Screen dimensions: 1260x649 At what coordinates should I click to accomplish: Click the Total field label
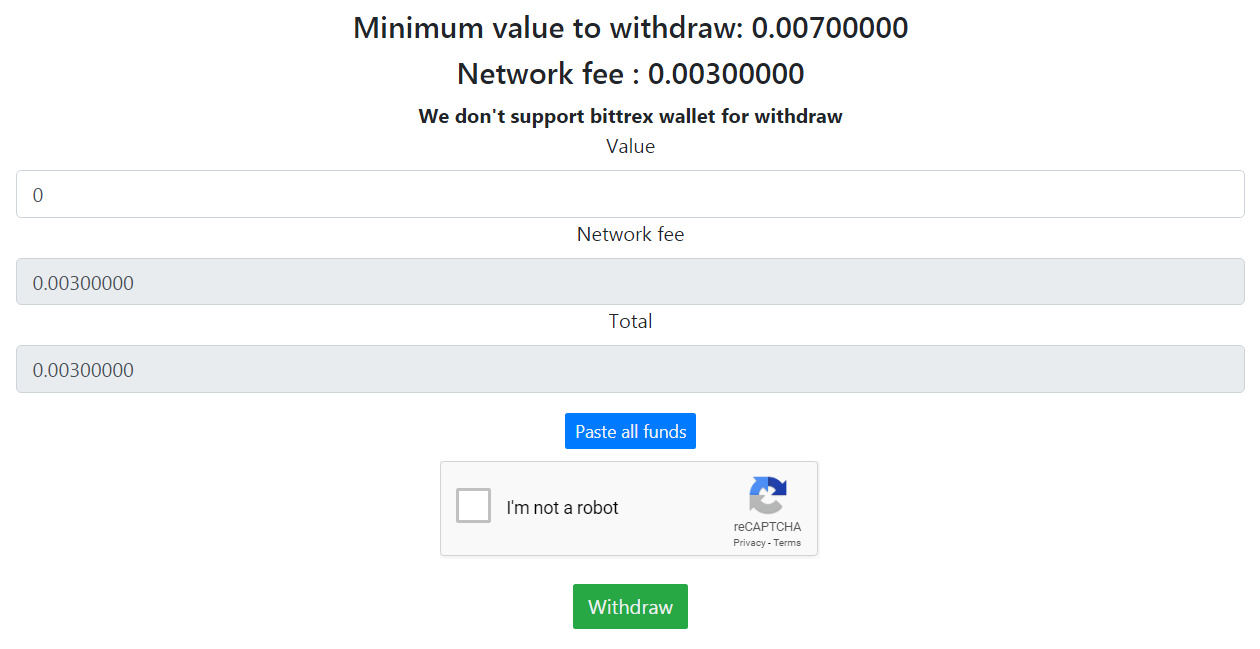[630, 322]
